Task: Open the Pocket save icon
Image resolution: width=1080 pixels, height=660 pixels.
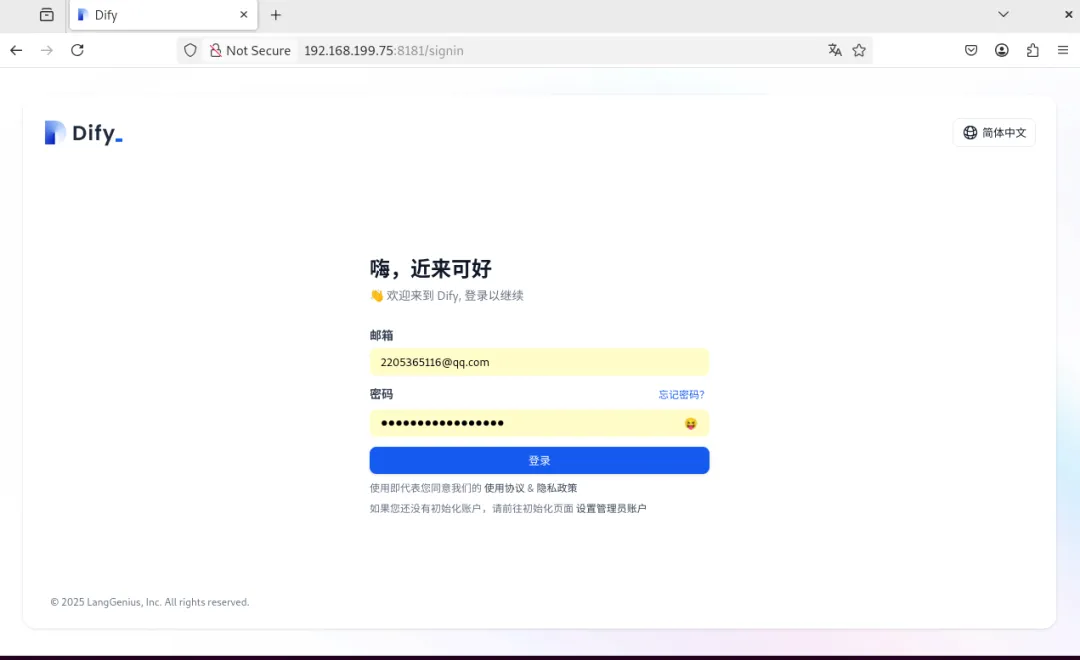Action: coord(971,50)
